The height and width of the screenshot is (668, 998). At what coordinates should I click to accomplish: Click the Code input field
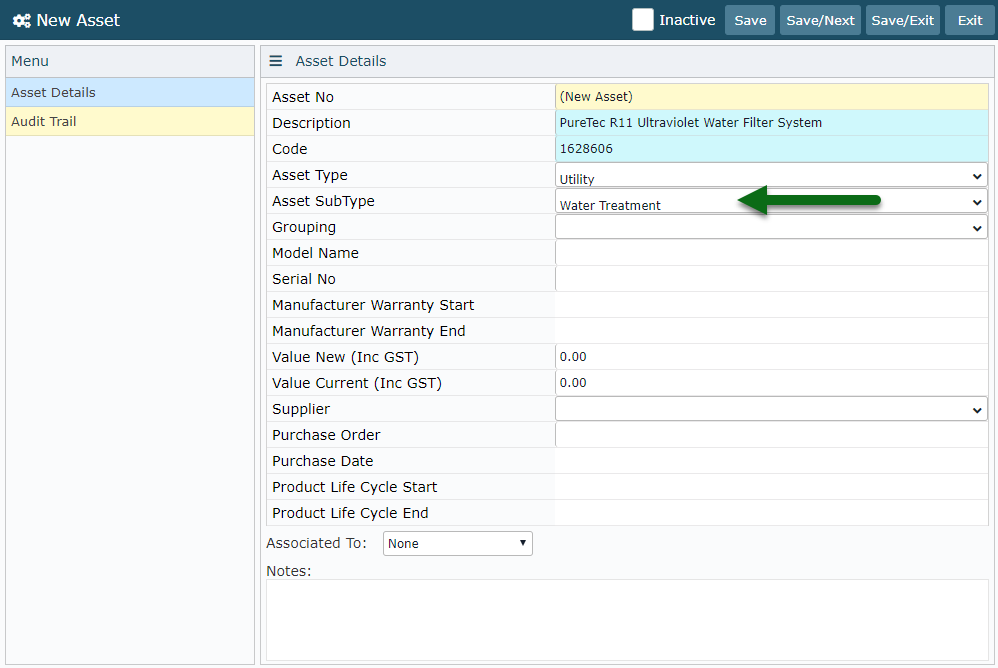click(771, 149)
